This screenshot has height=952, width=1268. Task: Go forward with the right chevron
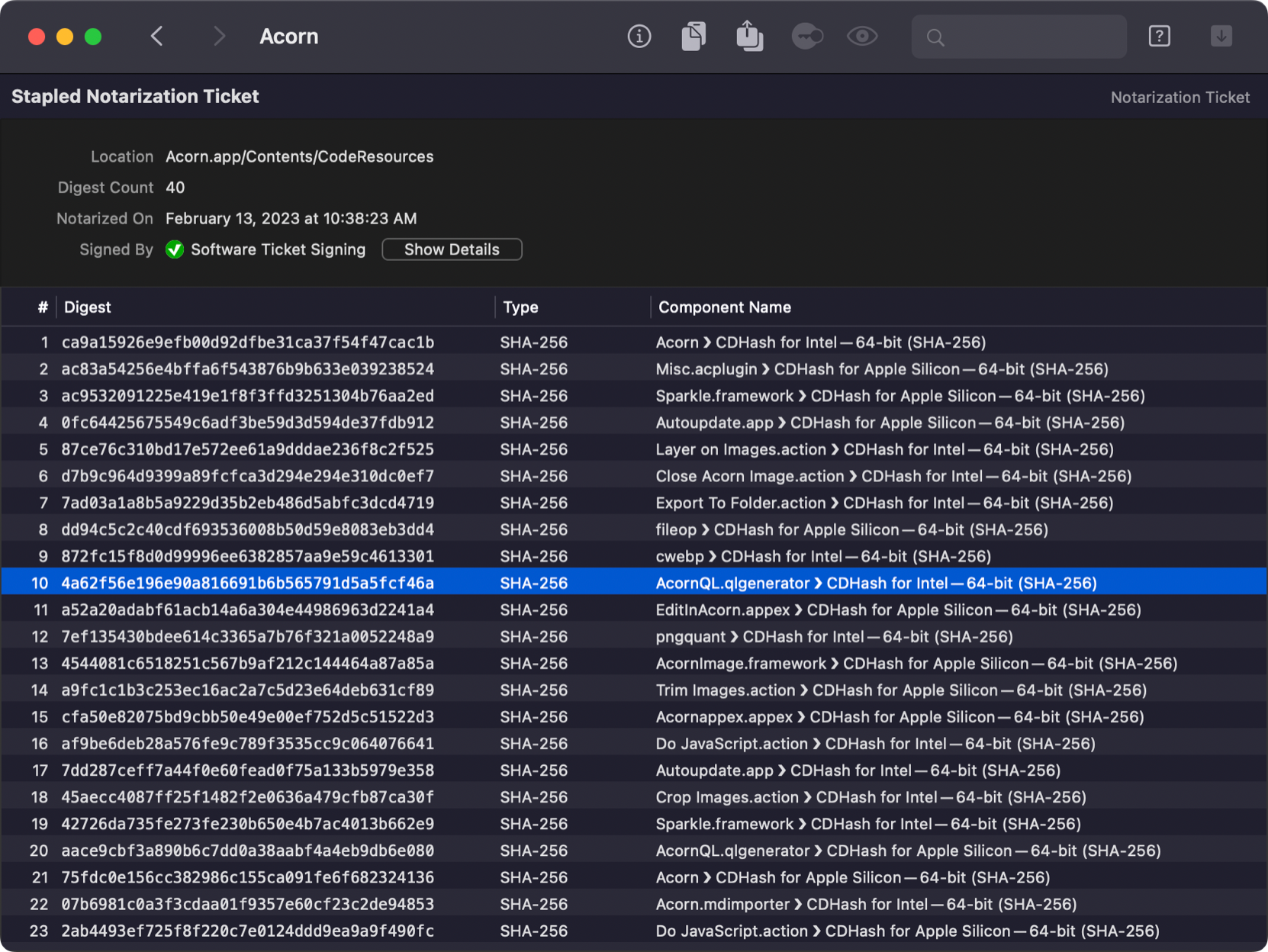pyautogui.click(x=219, y=37)
